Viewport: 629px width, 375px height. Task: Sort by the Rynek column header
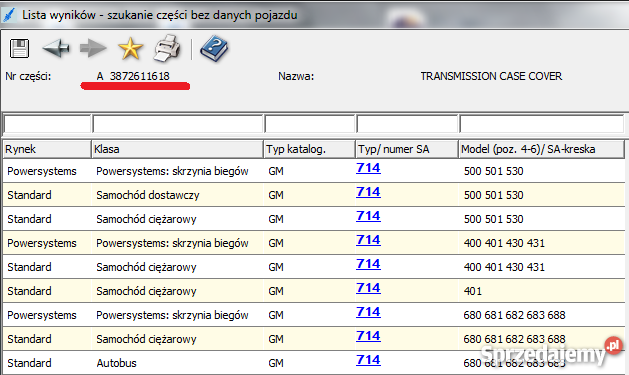point(47,149)
